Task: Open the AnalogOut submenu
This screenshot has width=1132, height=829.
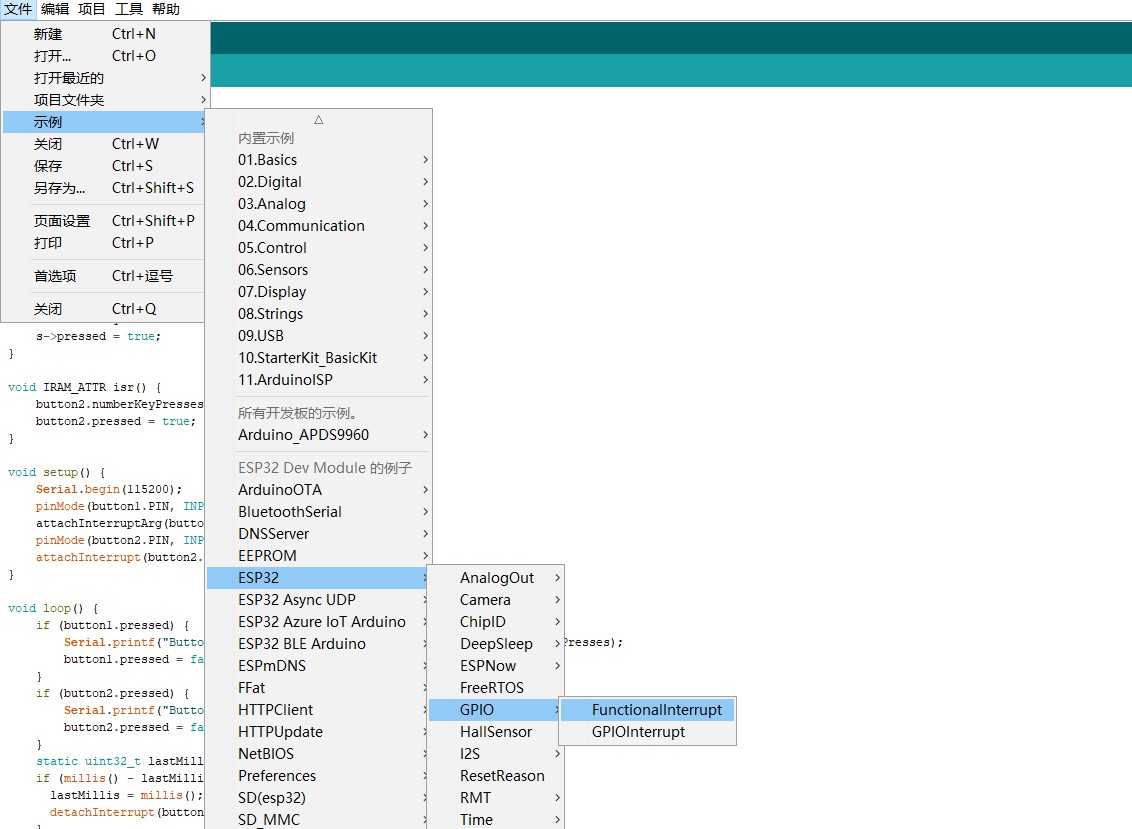Action: pyautogui.click(x=496, y=578)
